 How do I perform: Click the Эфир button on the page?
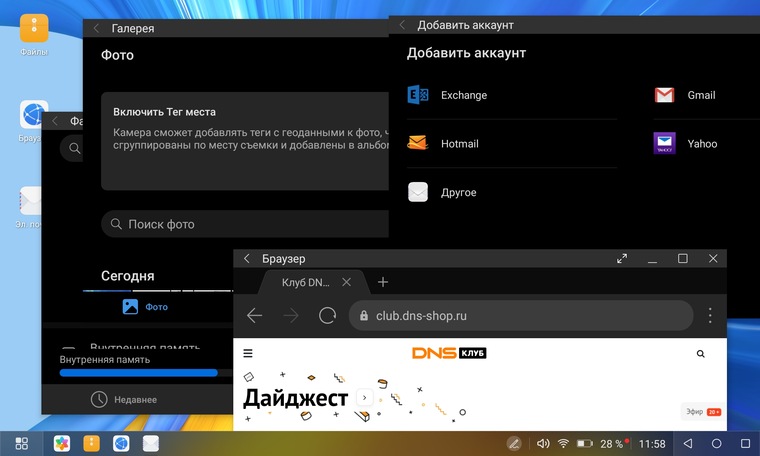(701, 411)
